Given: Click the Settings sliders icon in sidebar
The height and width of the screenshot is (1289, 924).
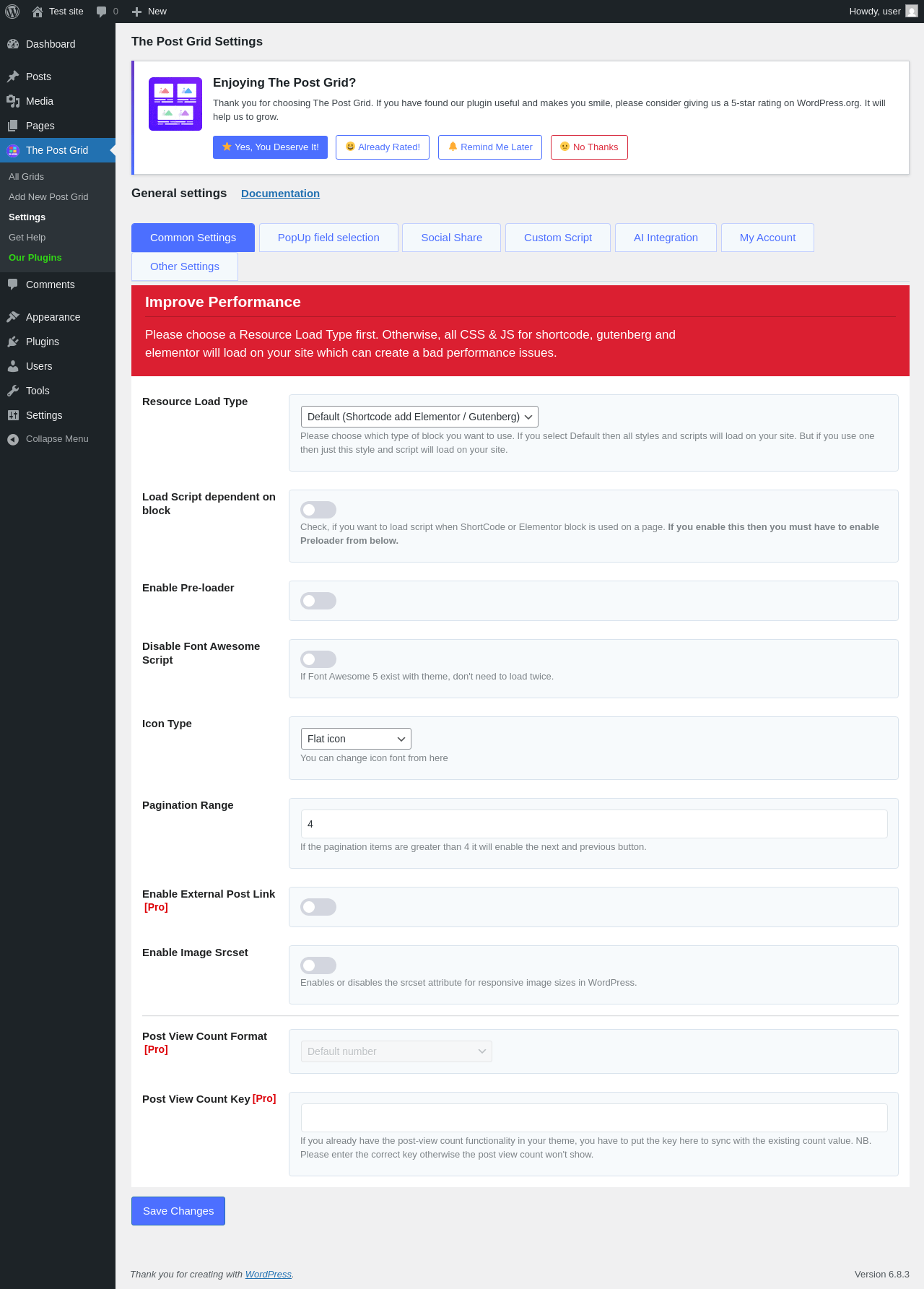Looking at the screenshot, I should pos(13,415).
